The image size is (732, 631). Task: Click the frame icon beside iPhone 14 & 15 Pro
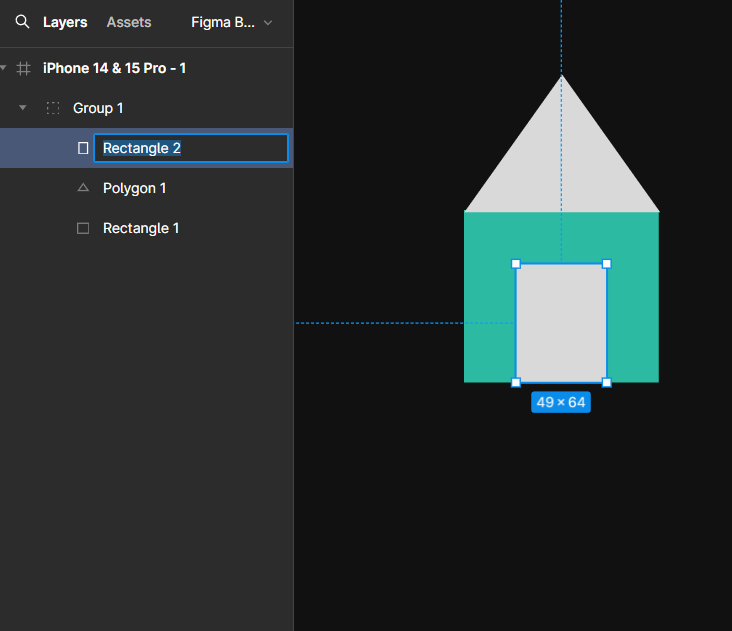[23, 69]
